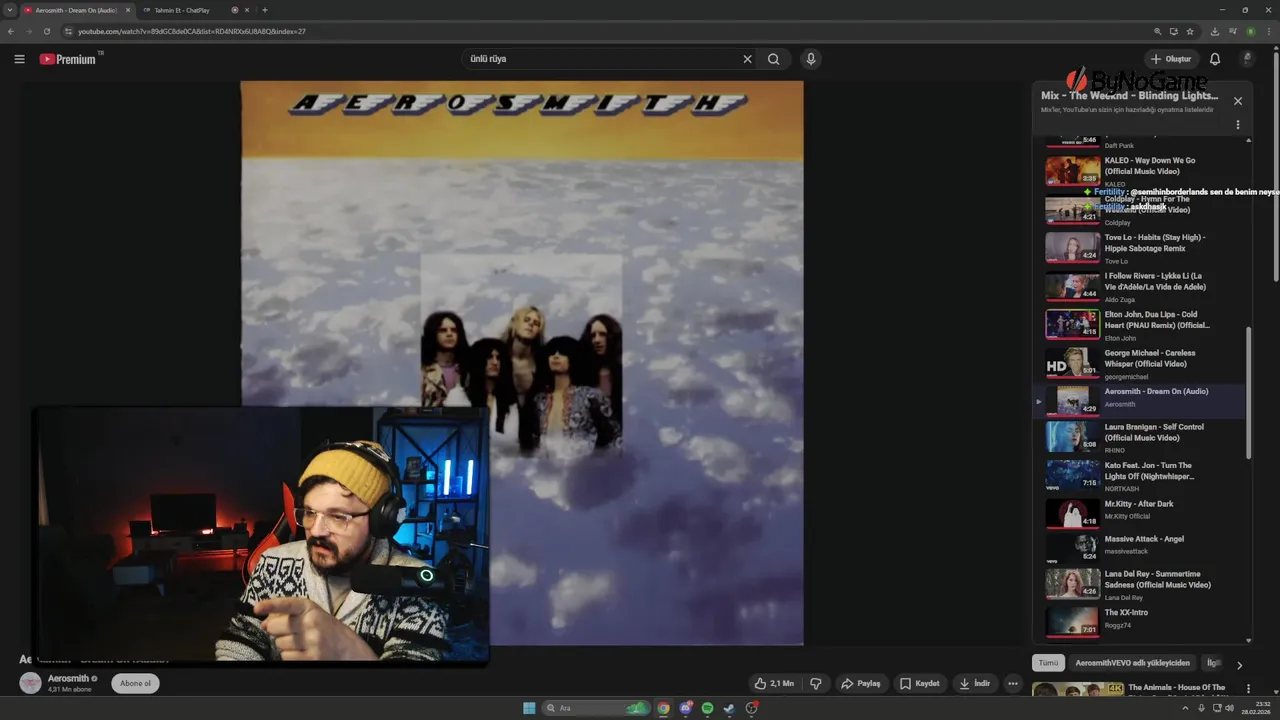1280x720 pixels.
Task: Play Mr.Kitty - After Dark
Action: (x=1140, y=513)
